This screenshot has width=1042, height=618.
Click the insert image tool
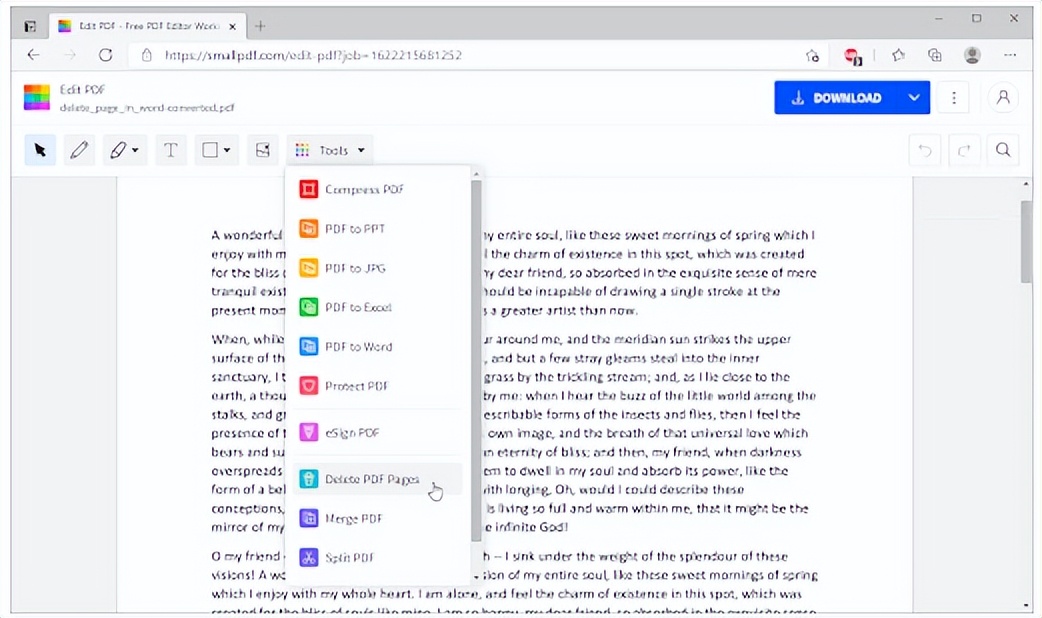(x=262, y=149)
